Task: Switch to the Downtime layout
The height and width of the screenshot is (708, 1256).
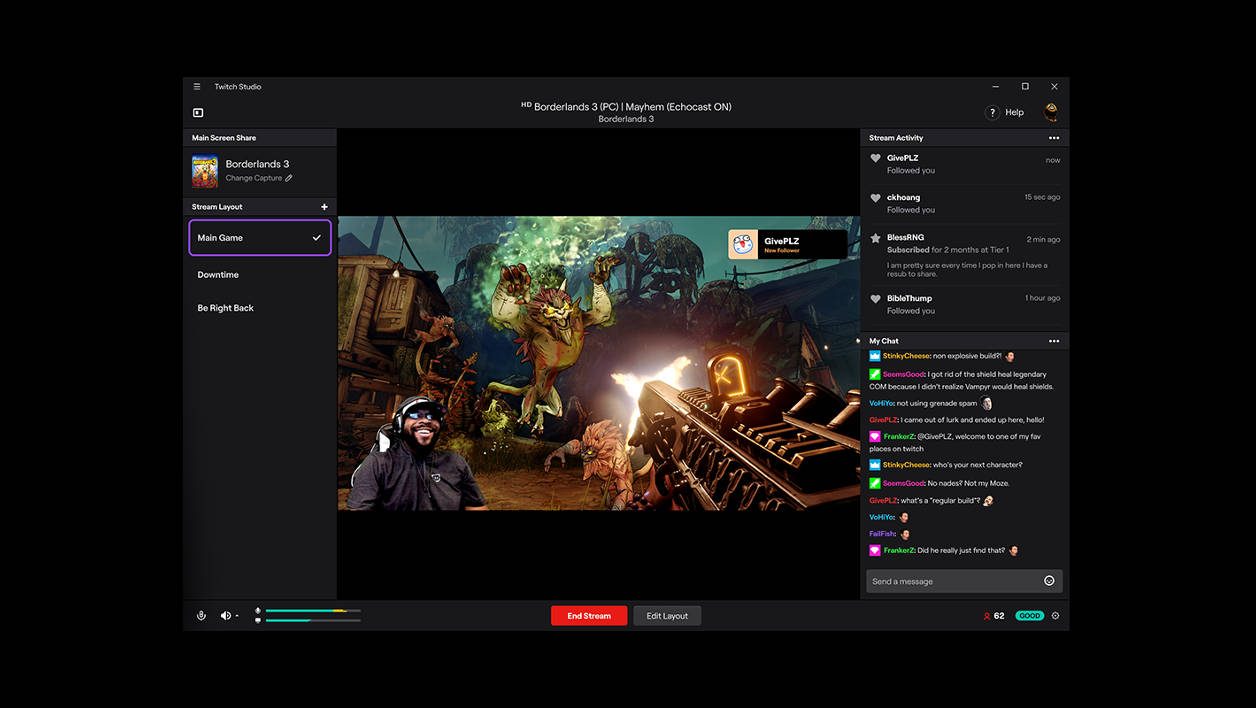Action: point(260,274)
